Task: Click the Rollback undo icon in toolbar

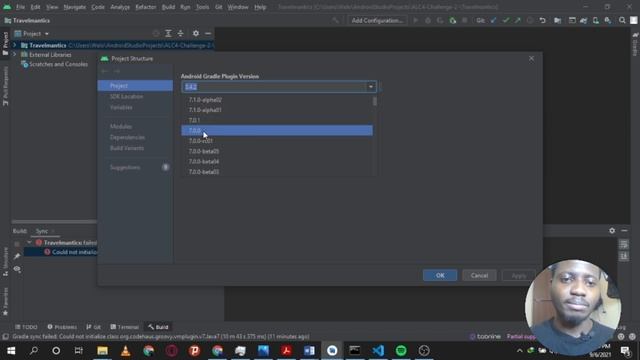Action: 542,20
